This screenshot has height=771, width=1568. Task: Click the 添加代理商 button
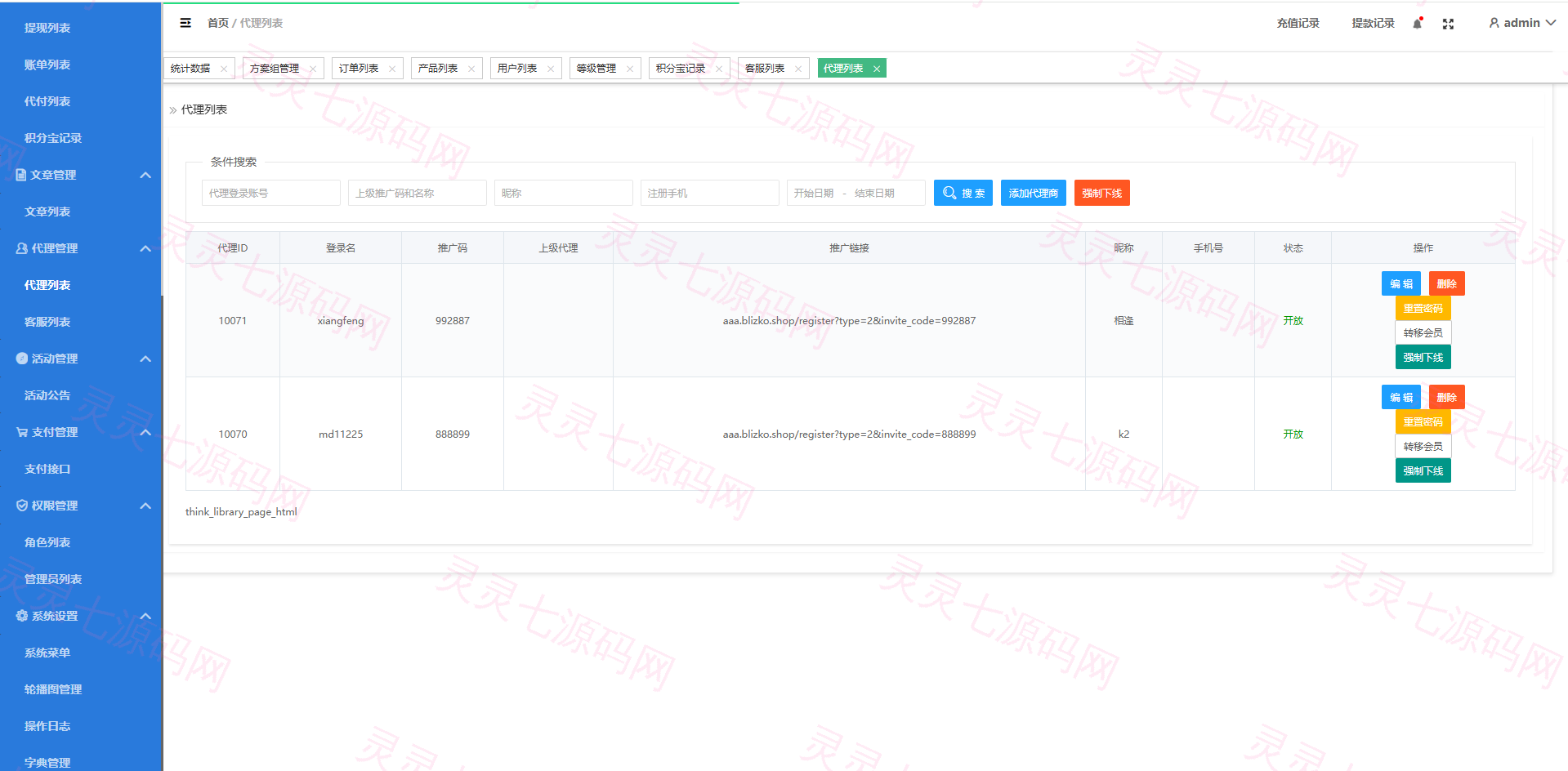tap(1034, 193)
